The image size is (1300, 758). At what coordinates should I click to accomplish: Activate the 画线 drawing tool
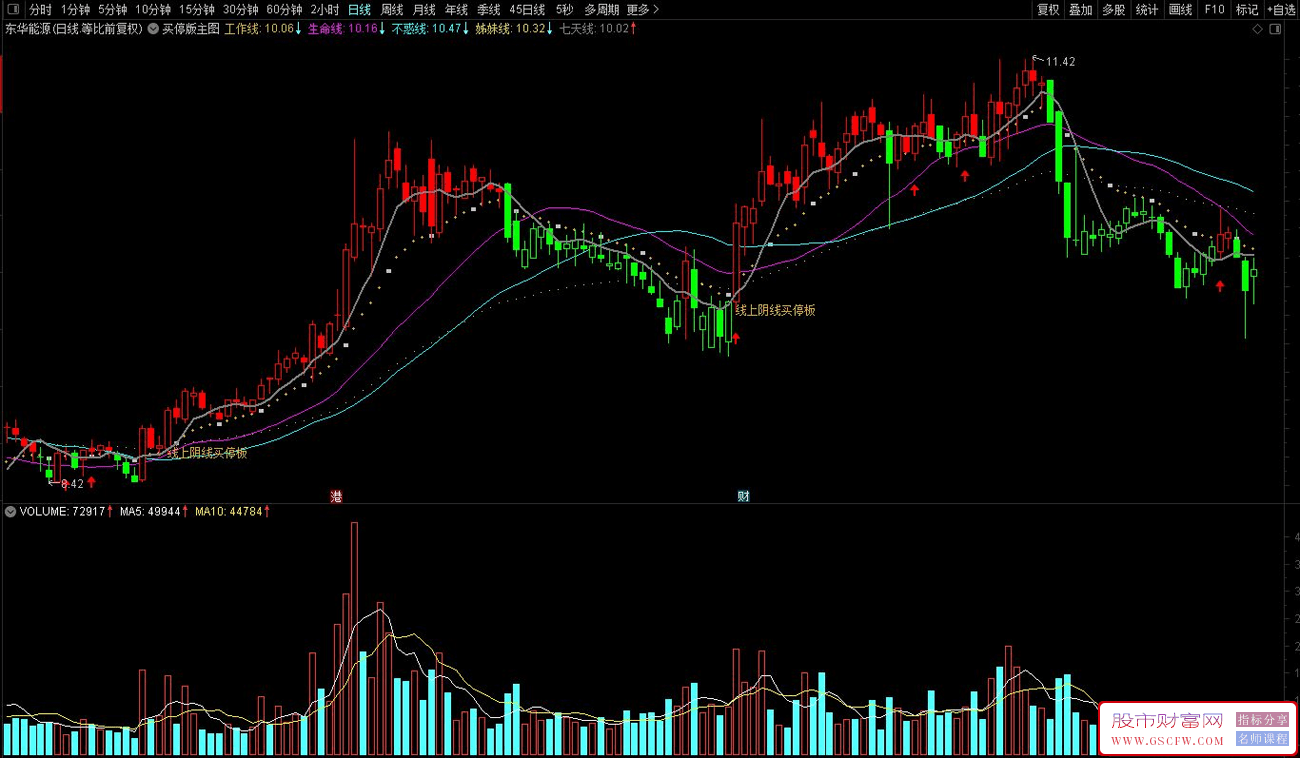tap(1181, 10)
